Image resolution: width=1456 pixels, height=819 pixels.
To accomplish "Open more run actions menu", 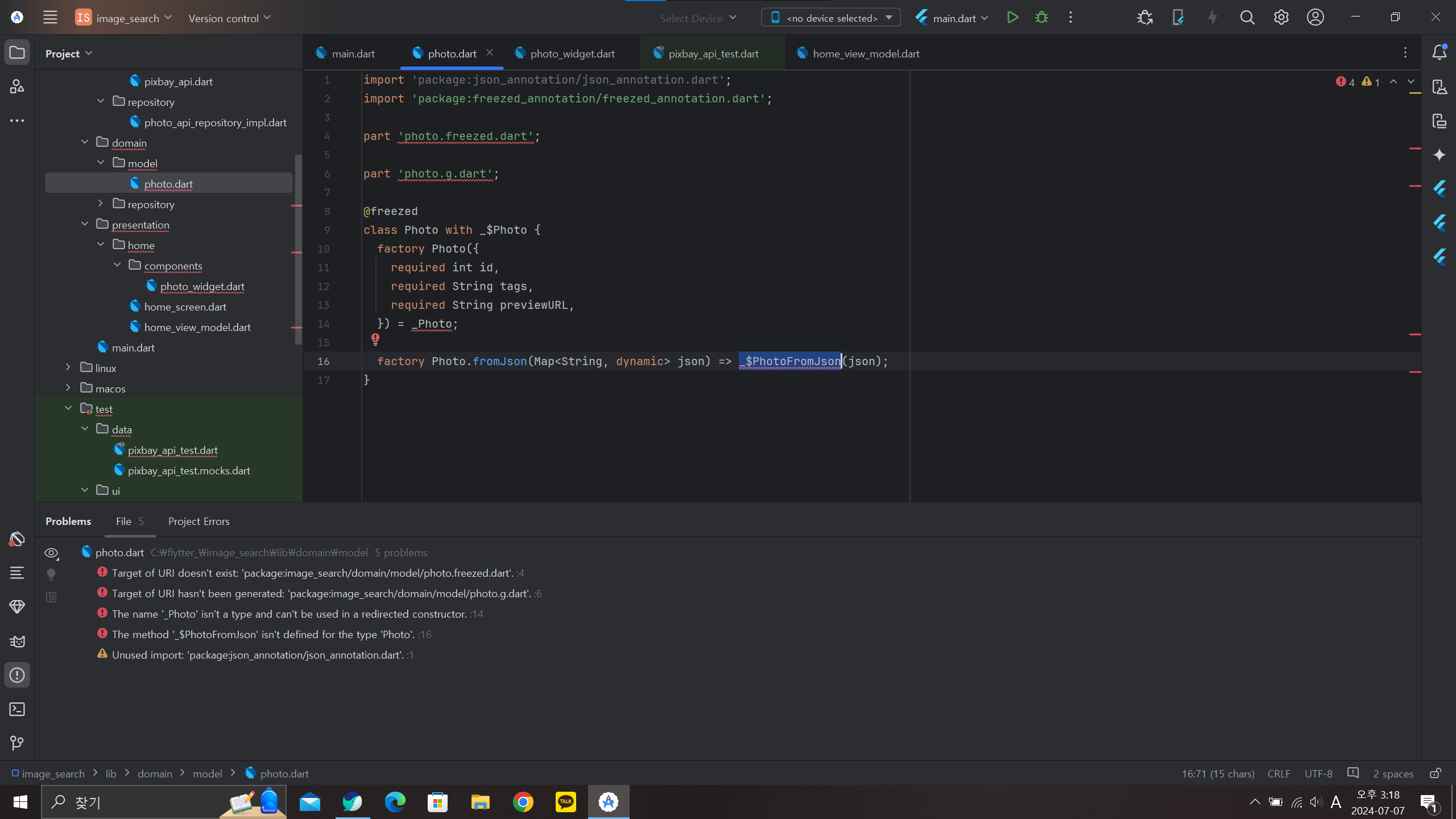I will pos(1070,18).
